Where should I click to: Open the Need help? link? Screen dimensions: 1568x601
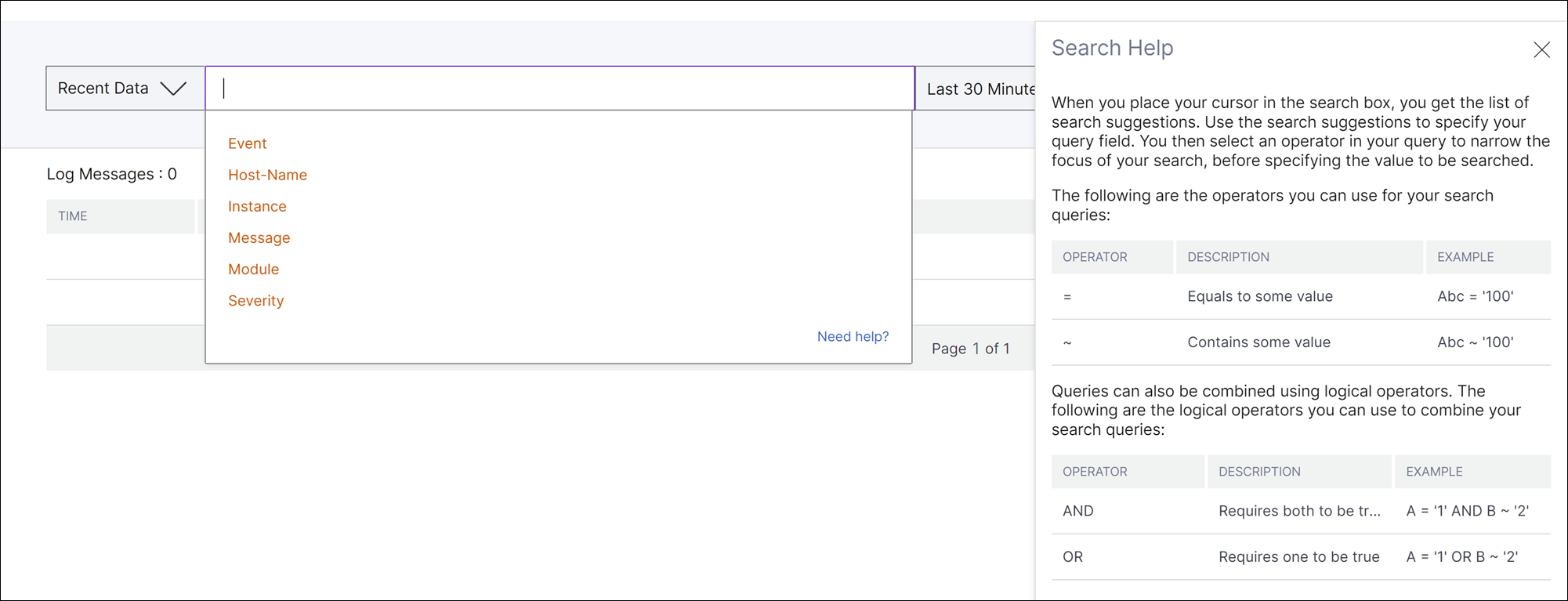(853, 336)
